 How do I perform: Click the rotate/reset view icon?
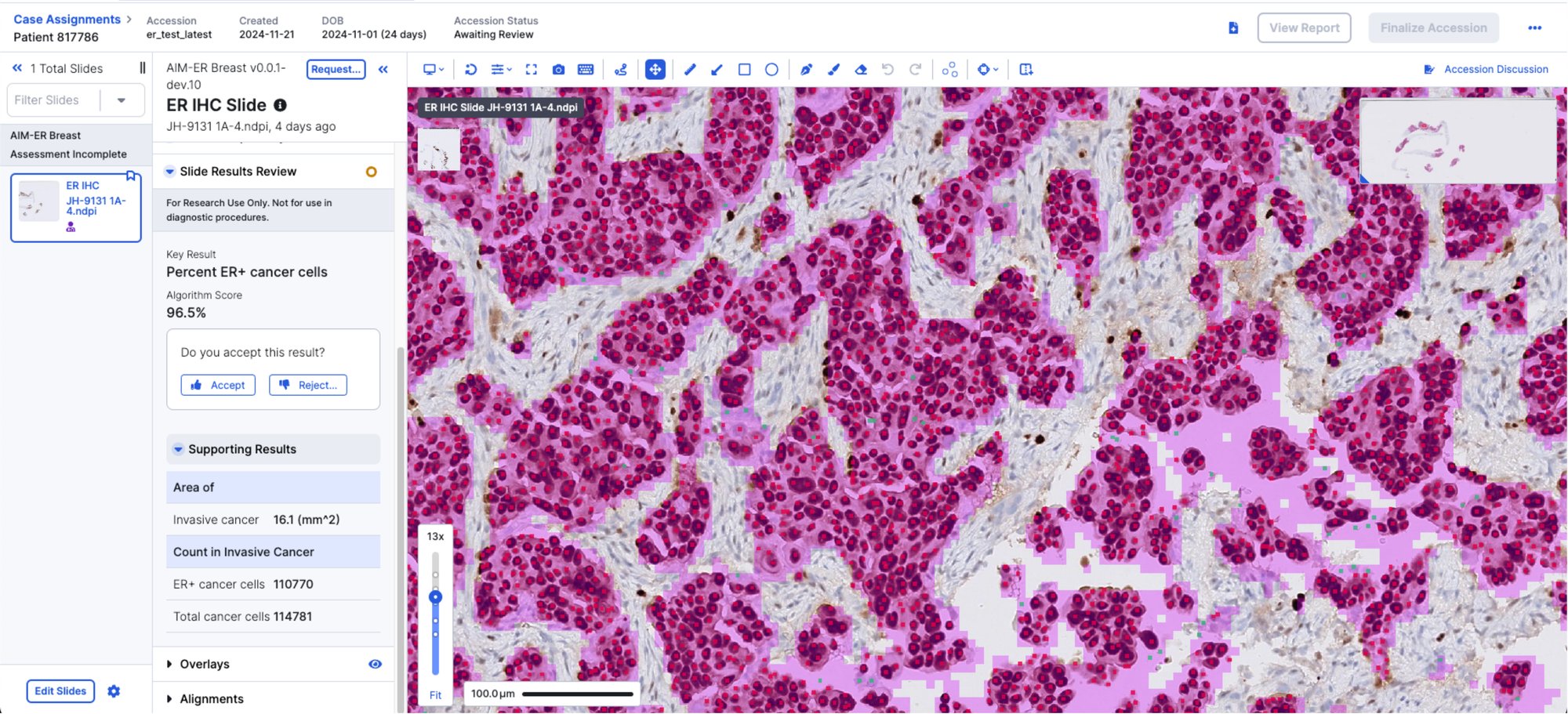pos(470,70)
